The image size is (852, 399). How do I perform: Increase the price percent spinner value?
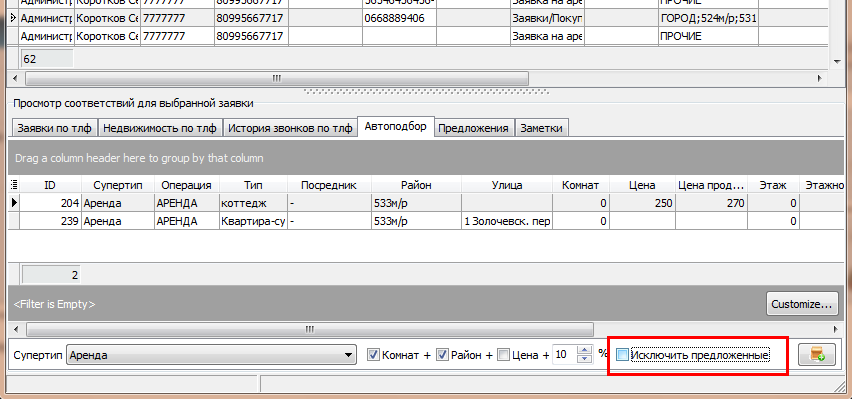point(584,351)
